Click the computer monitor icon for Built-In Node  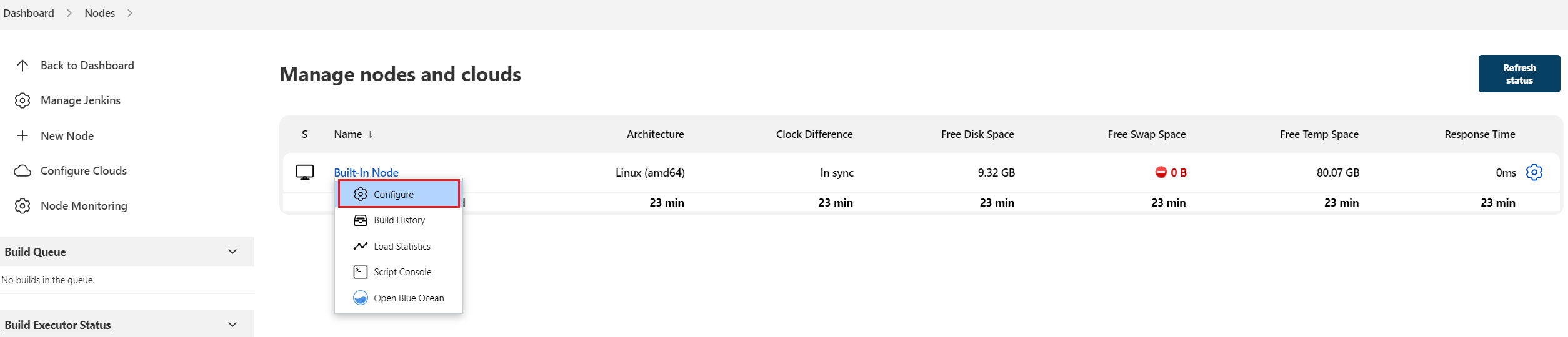tap(305, 172)
